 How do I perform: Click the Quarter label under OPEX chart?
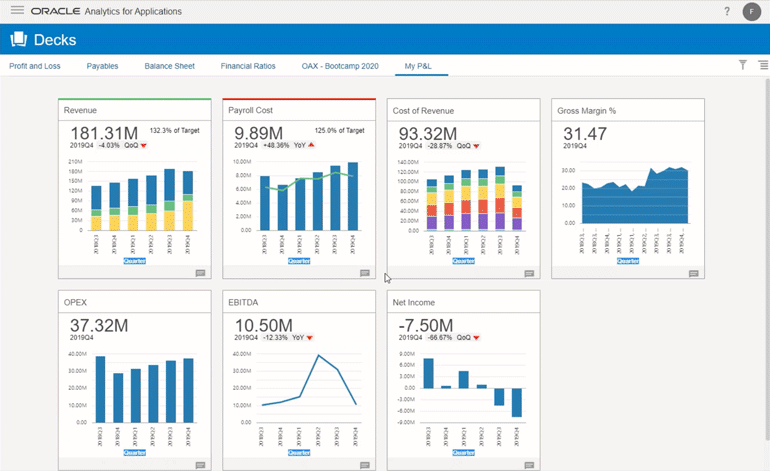tap(135, 452)
